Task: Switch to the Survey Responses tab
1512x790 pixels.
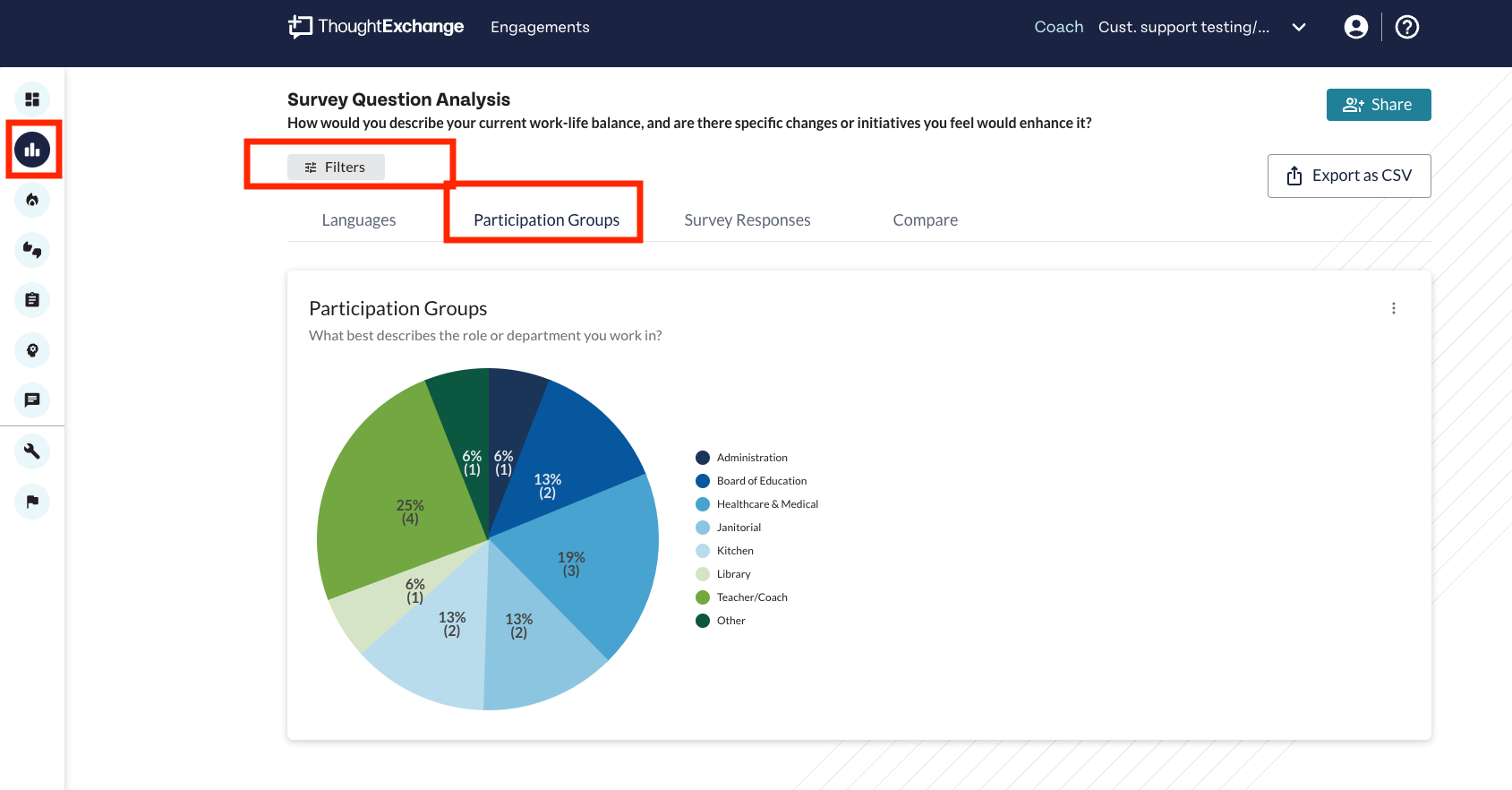Action: [747, 220]
